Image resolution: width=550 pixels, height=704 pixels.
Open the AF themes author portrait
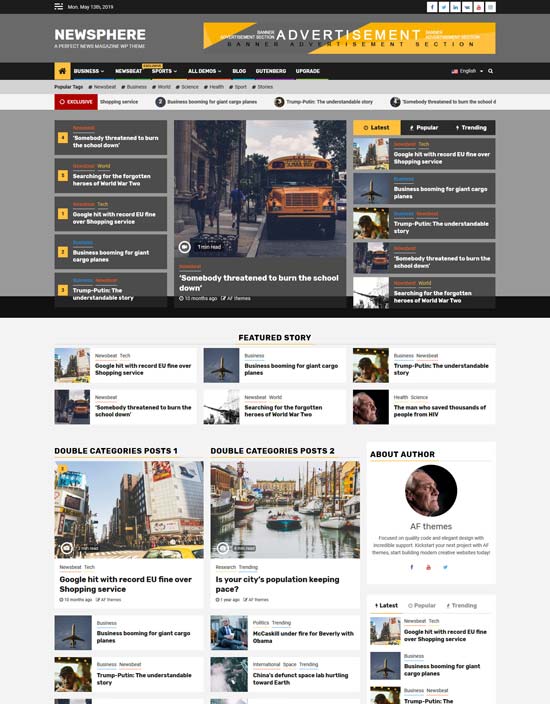(431, 491)
